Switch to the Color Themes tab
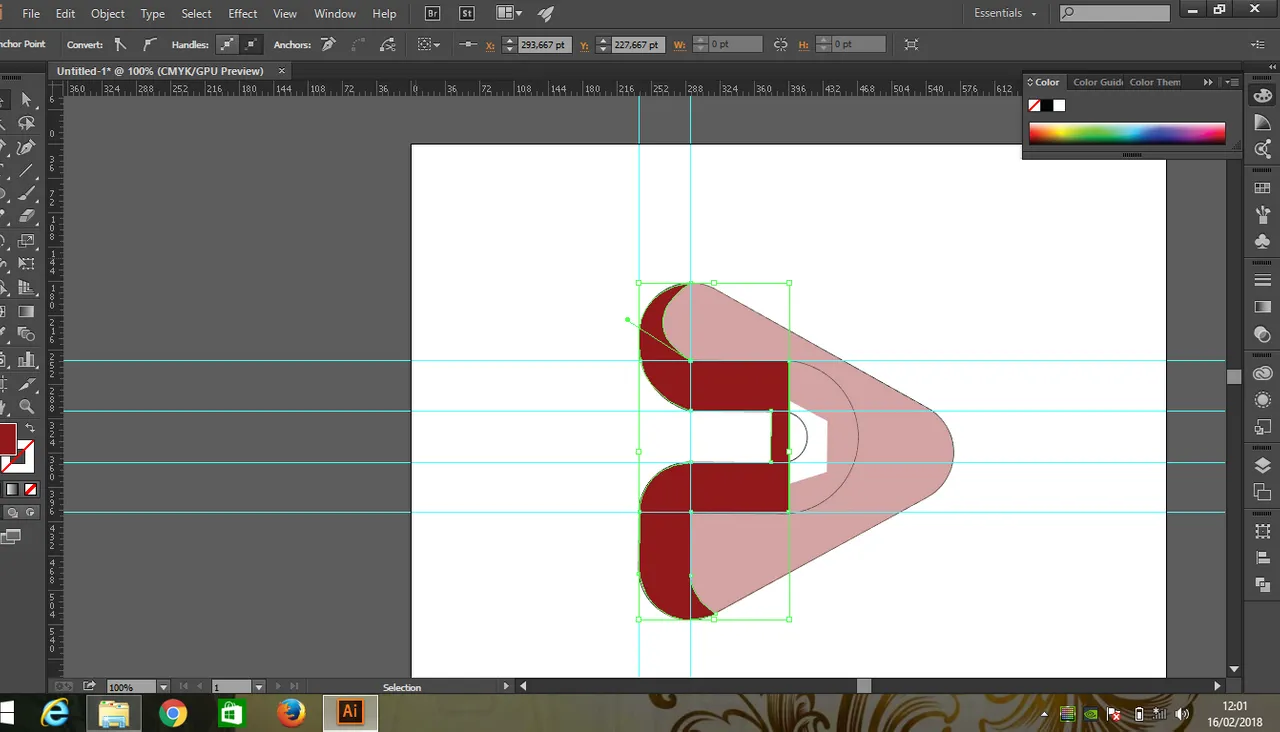The height and width of the screenshot is (732, 1280). click(x=1155, y=82)
